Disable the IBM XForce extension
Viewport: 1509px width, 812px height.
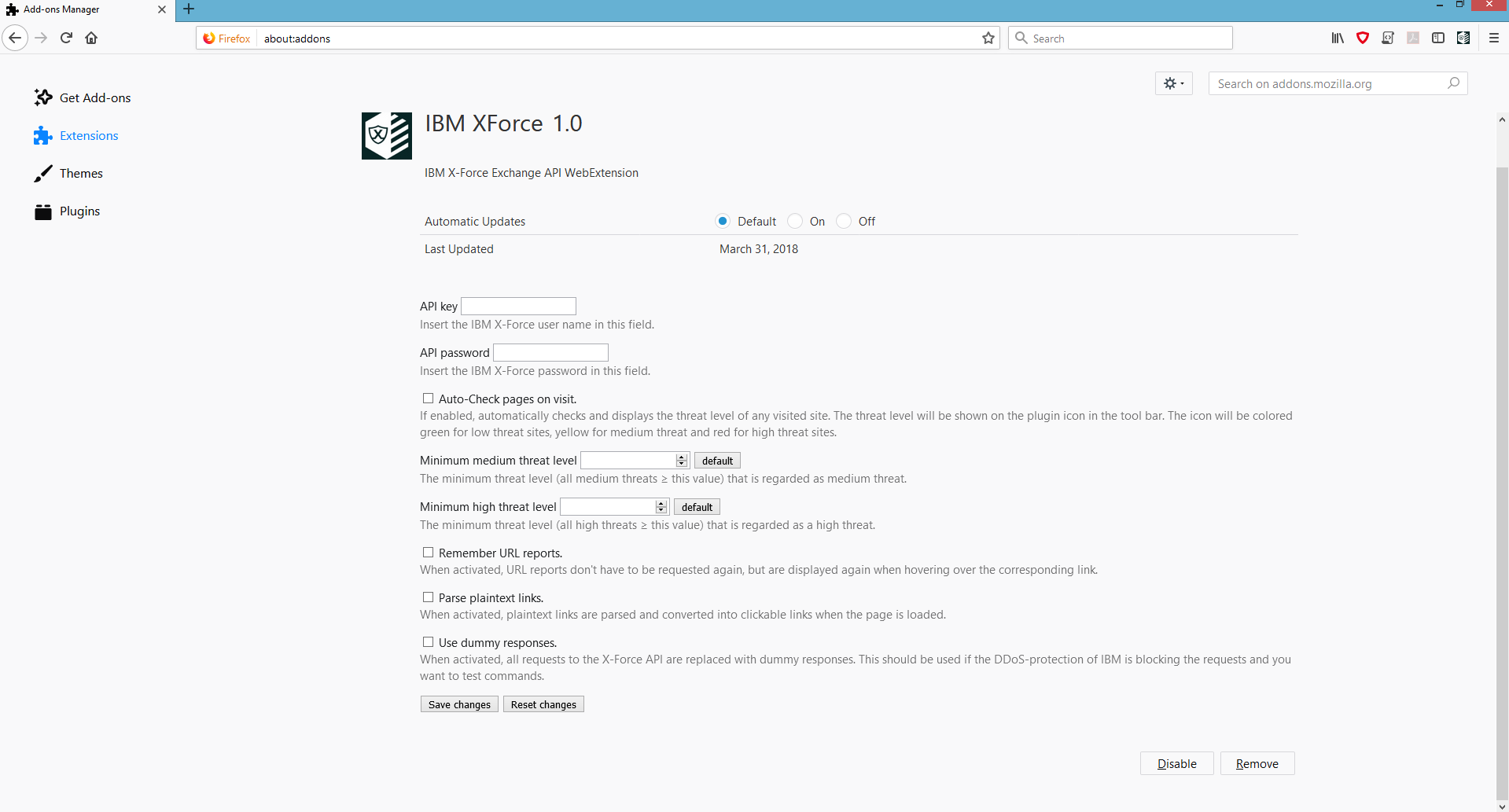[x=1177, y=763]
